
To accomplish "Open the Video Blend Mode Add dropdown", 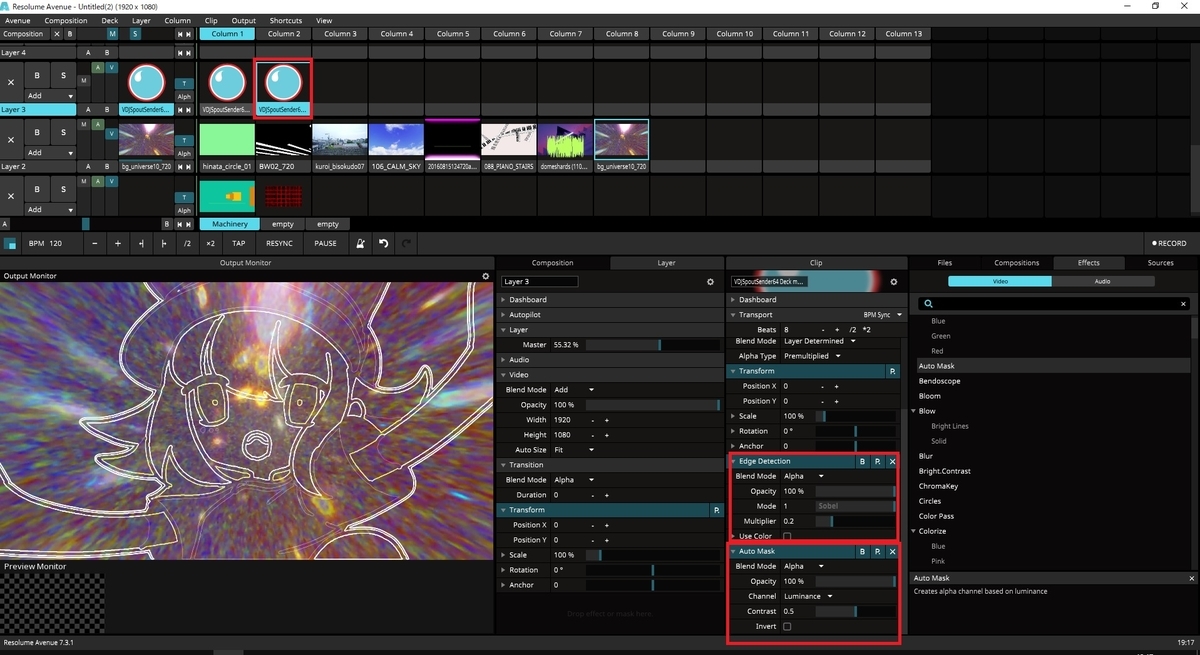I will [573, 390].
